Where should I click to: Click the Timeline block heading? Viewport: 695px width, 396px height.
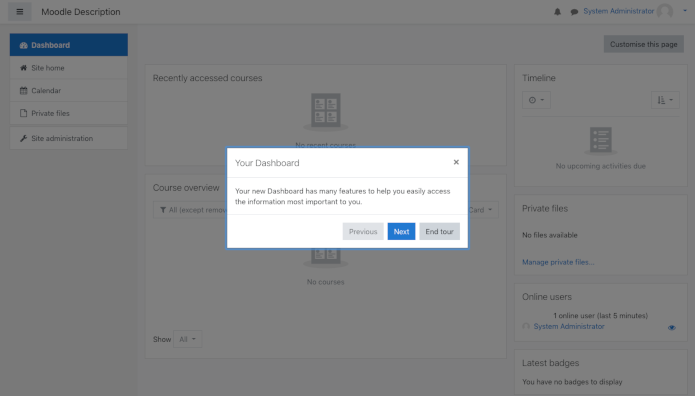click(539, 78)
